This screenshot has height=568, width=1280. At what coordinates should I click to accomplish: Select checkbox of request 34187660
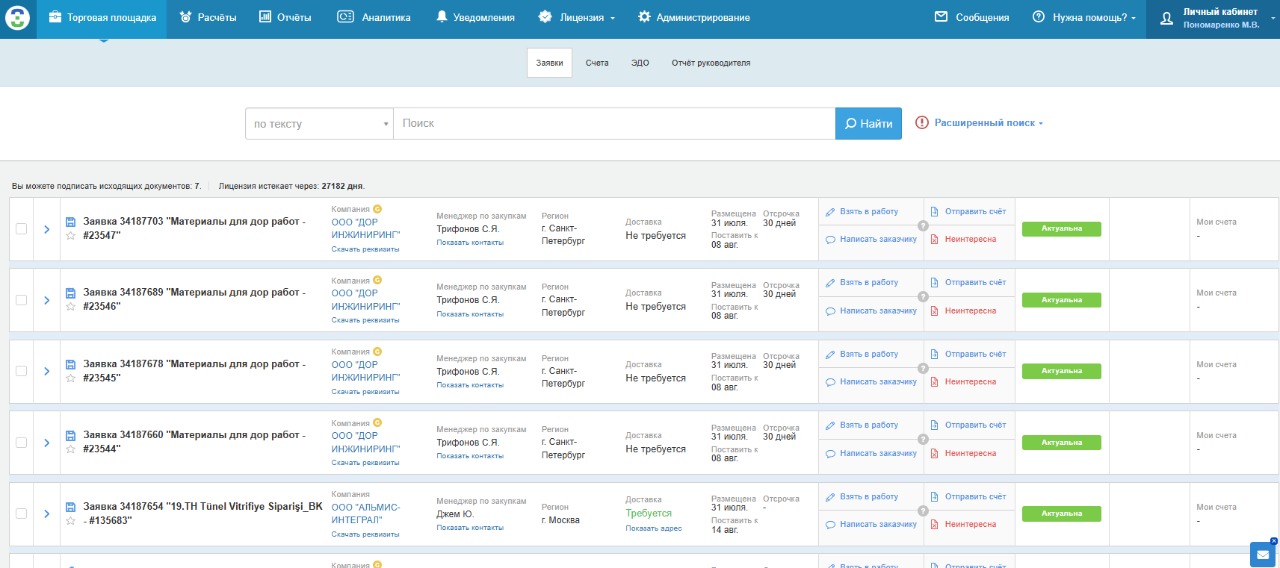(x=22, y=442)
